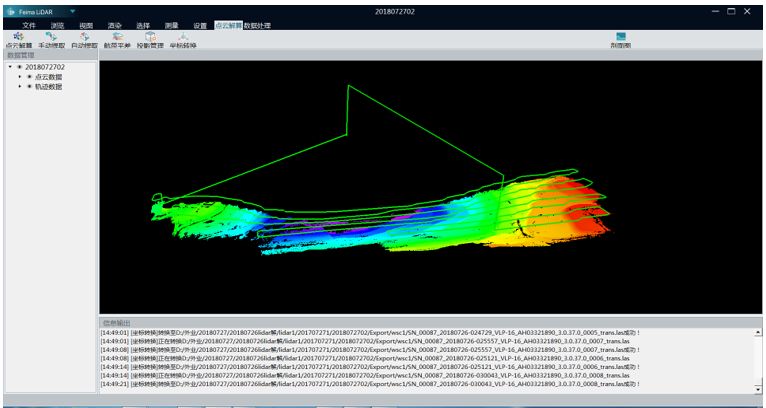Open the title bar quick access dropdown arrow
This screenshot has width=766, height=408.
pyautogui.click(x=72, y=10)
